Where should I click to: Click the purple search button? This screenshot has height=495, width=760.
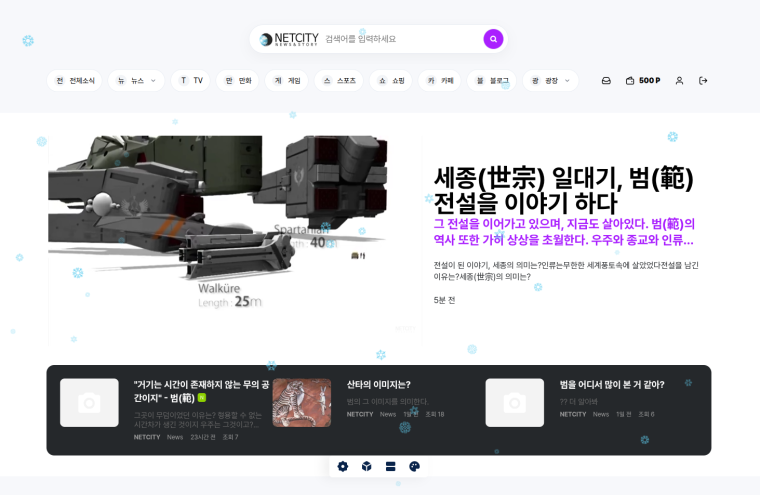tap(493, 39)
